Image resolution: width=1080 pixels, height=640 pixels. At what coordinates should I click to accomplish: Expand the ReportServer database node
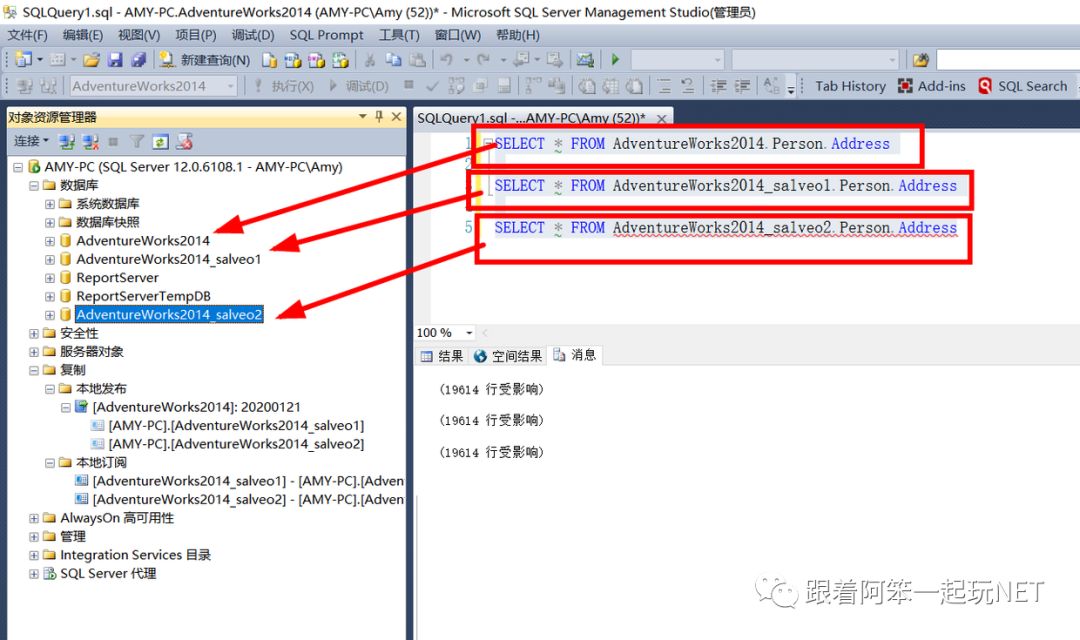click(x=50, y=278)
